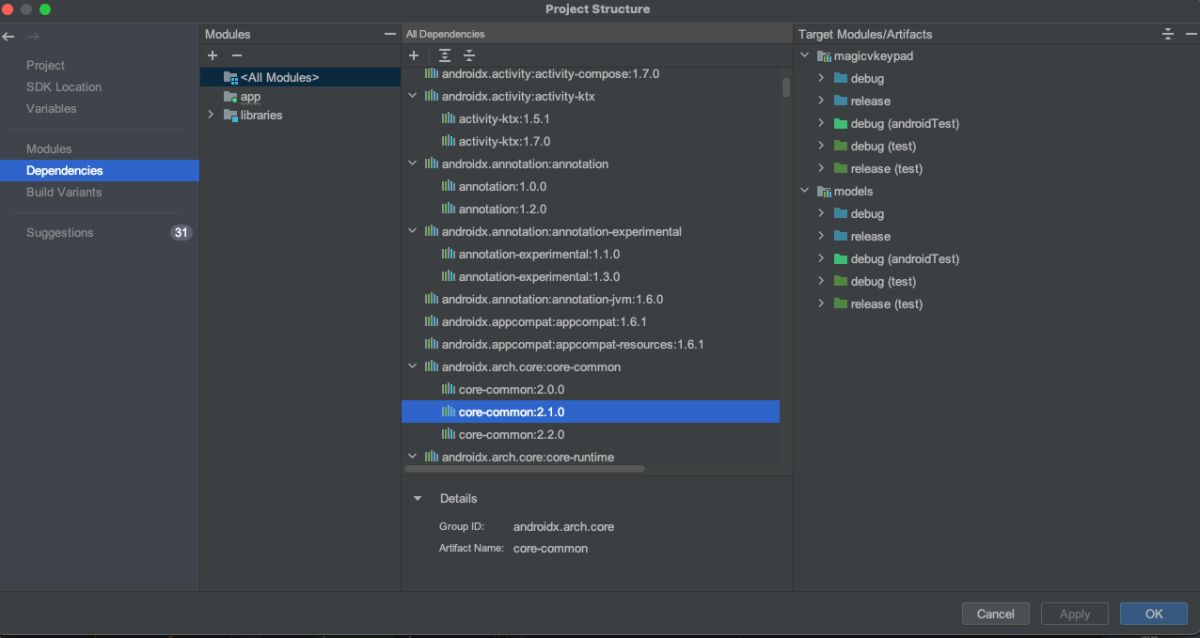Click the library icon of appcompat:1.6.1
The height and width of the screenshot is (638, 1200).
click(x=431, y=322)
